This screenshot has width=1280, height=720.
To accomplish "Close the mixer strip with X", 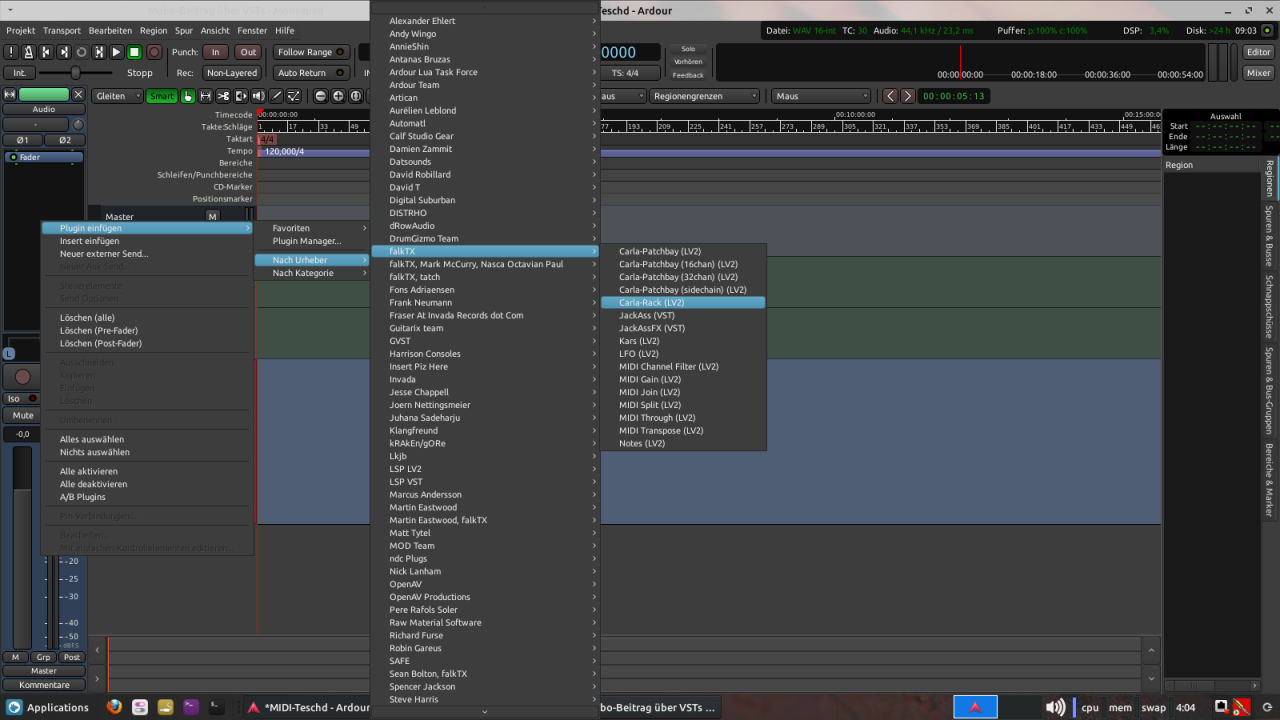I will 78,95.
